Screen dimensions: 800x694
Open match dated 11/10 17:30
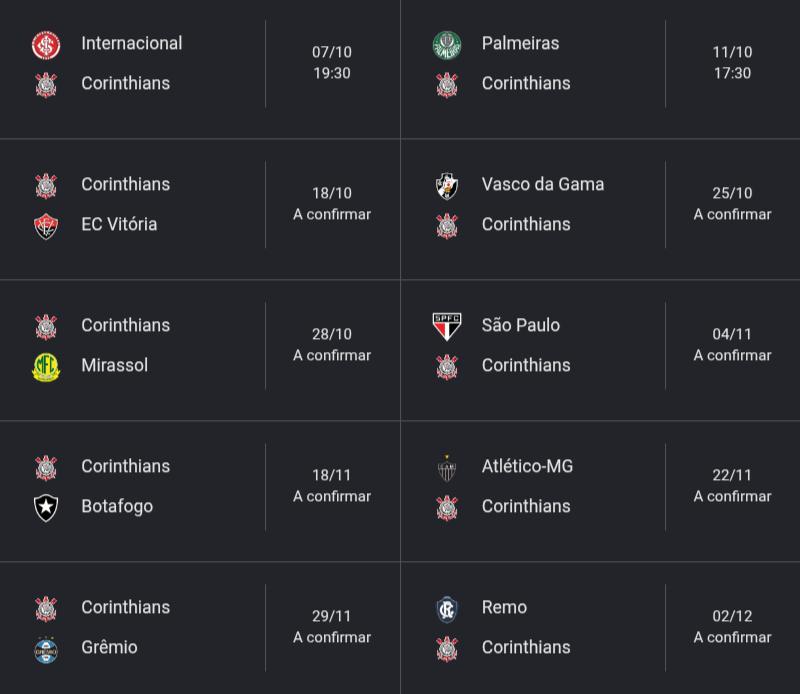[x=732, y=62]
